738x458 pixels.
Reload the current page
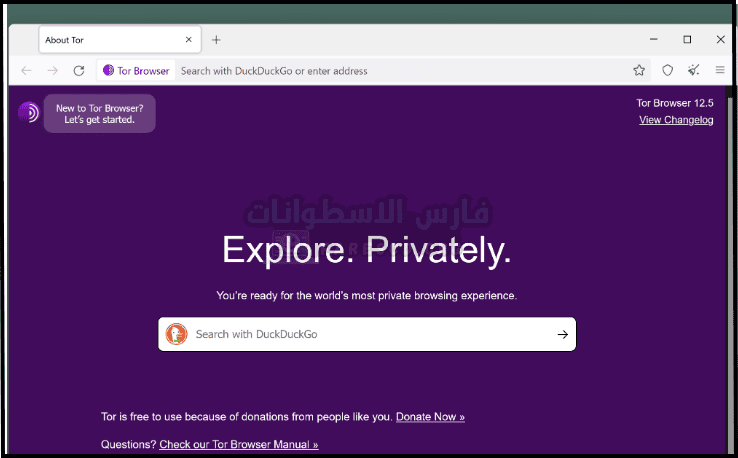[x=79, y=71]
